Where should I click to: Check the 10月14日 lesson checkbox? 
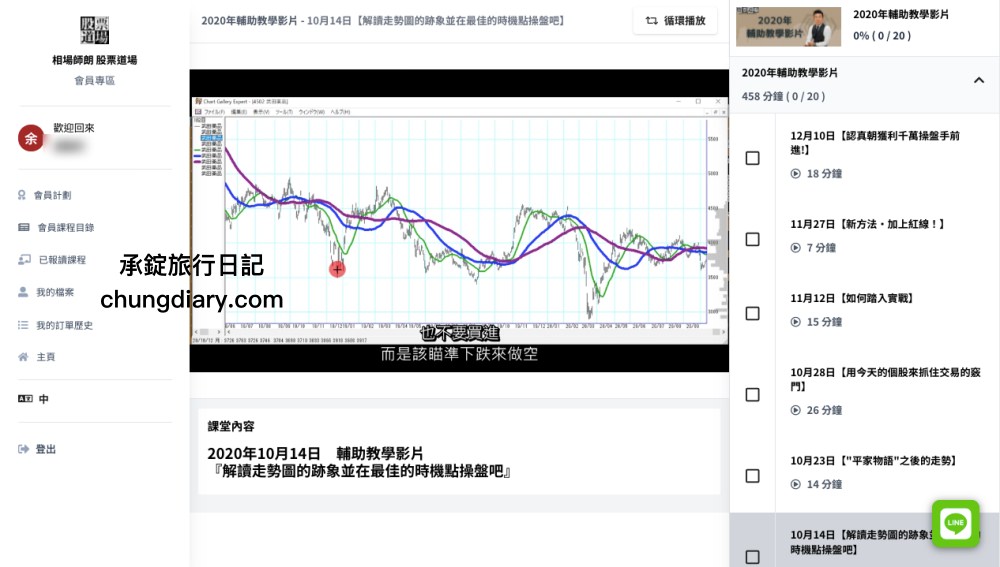click(x=753, y=557)
